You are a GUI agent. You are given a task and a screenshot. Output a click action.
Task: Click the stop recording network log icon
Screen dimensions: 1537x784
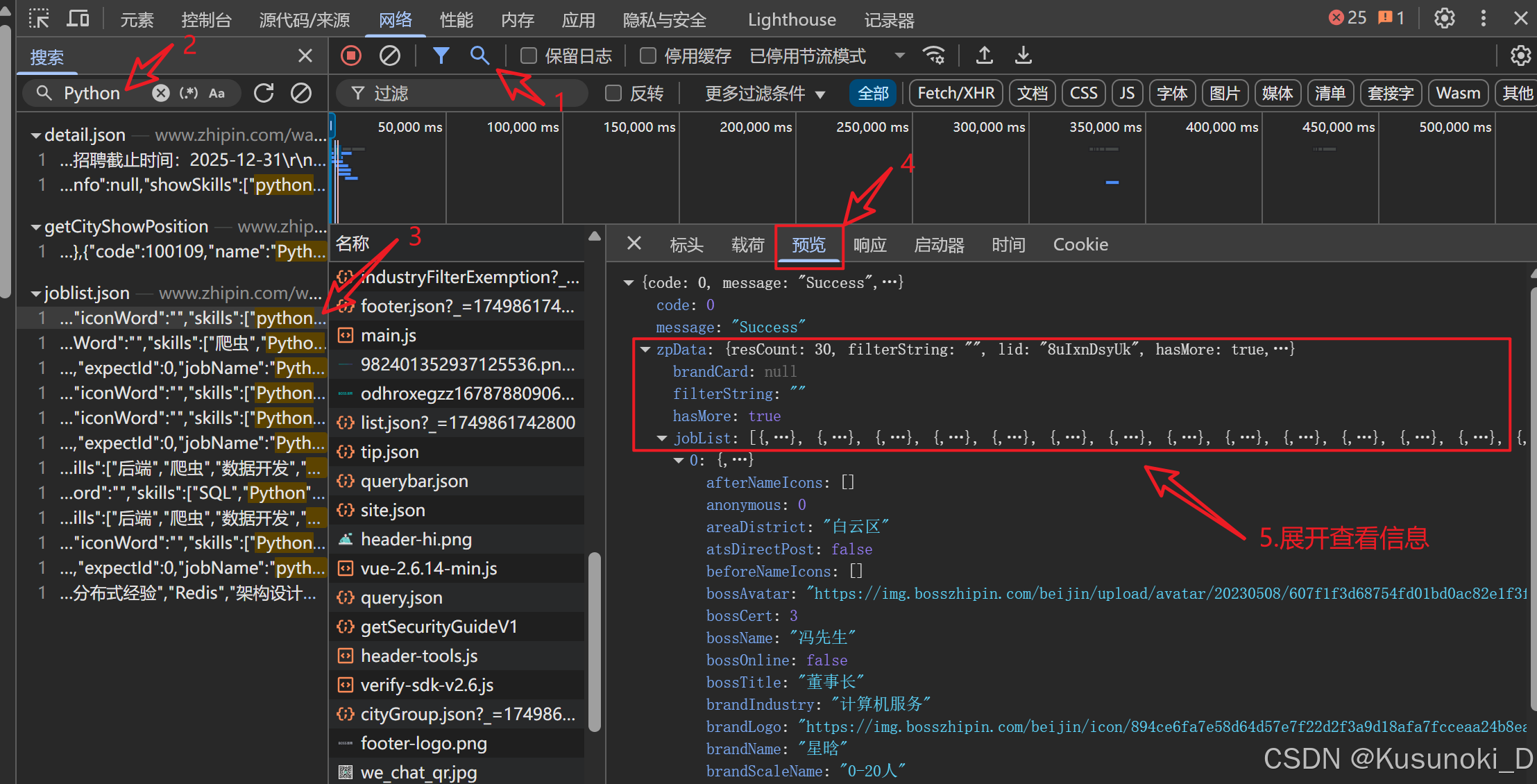(351, 56)
